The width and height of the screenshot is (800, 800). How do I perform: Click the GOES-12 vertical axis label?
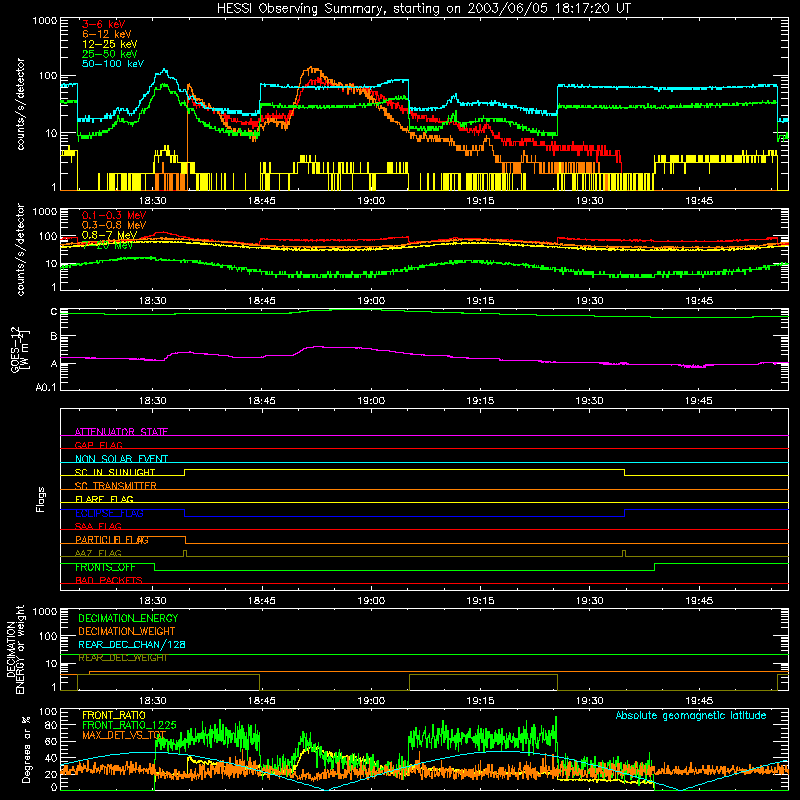point(20,349)
